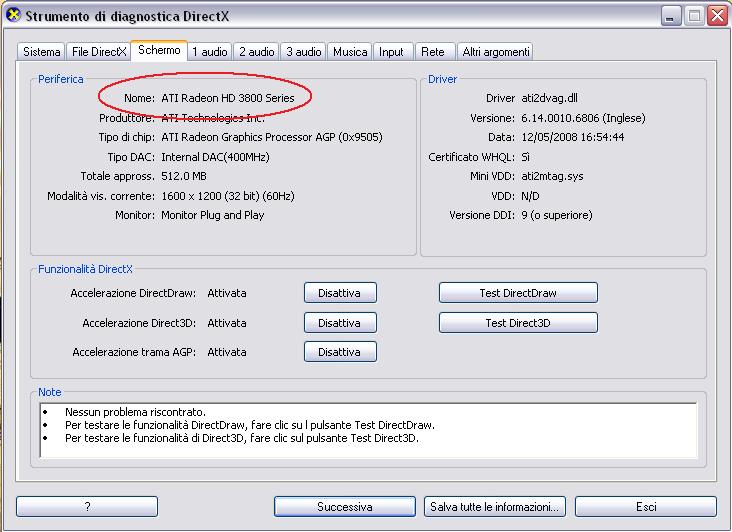Click the Internal DAC(400MHz) value
The width and height of the screenshot is (732, 532).
[x=215, y=157]
